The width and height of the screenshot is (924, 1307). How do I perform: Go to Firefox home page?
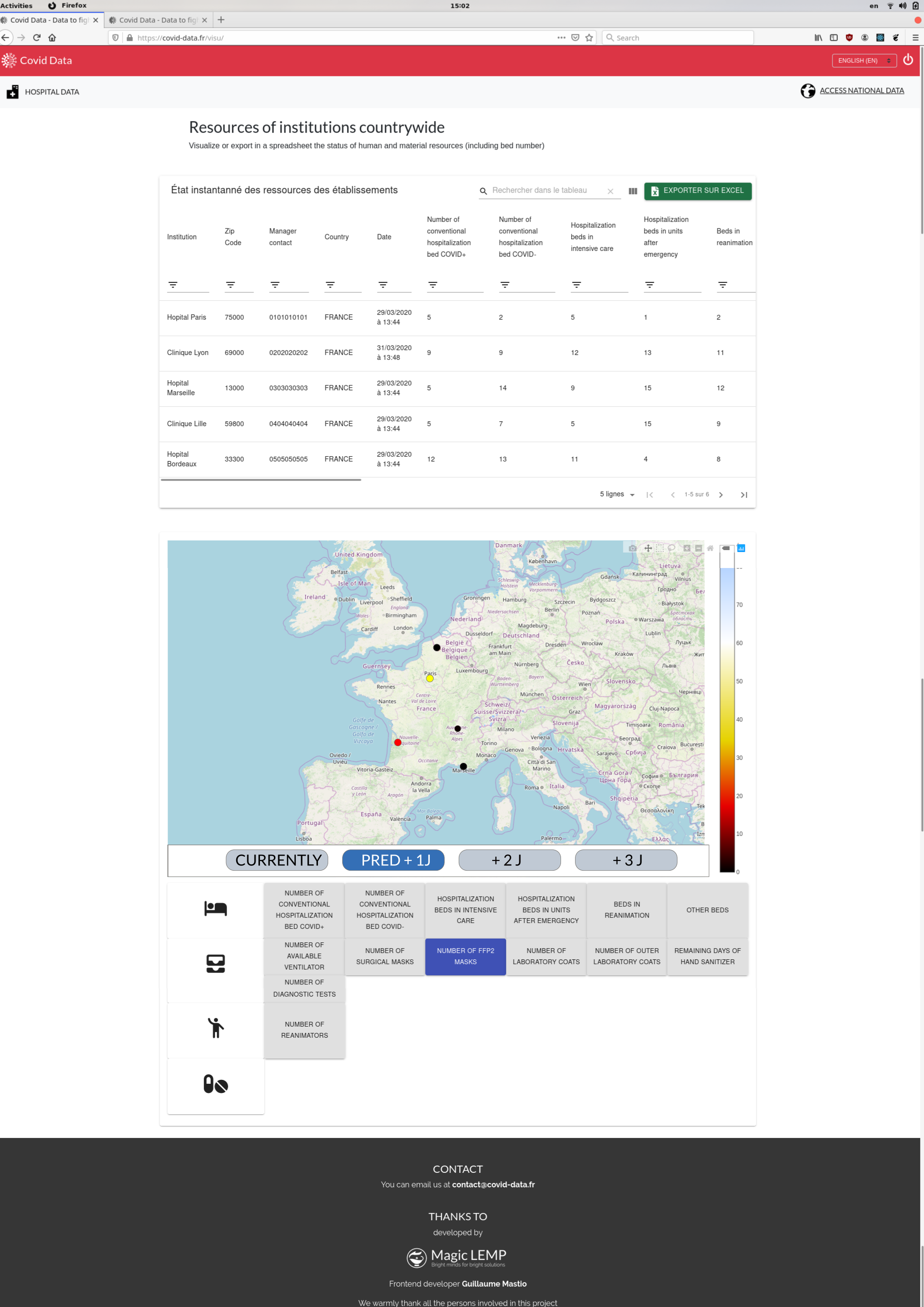tap(52, 38)
